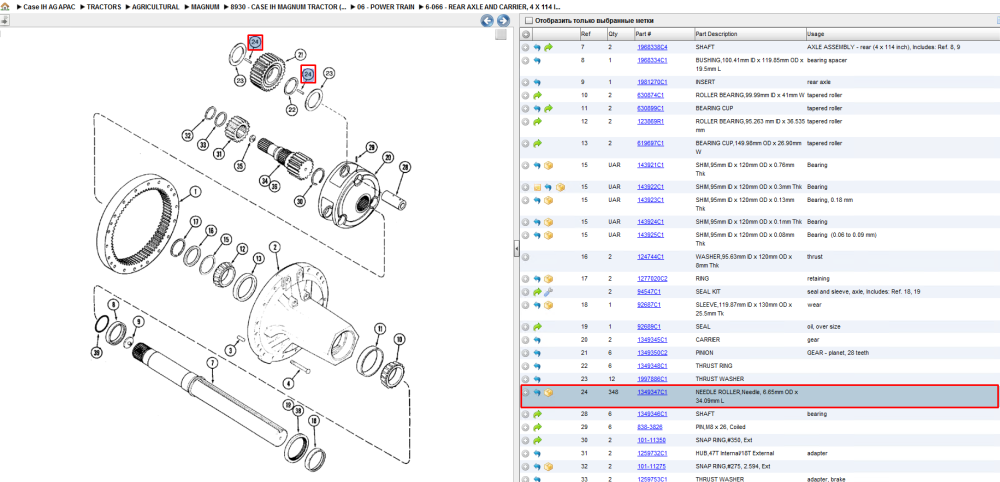Image resolution: width=1000 pixels, height=482 pixels.
Task: Click the add-all circle in table header
Action: (x=526, y=34)
